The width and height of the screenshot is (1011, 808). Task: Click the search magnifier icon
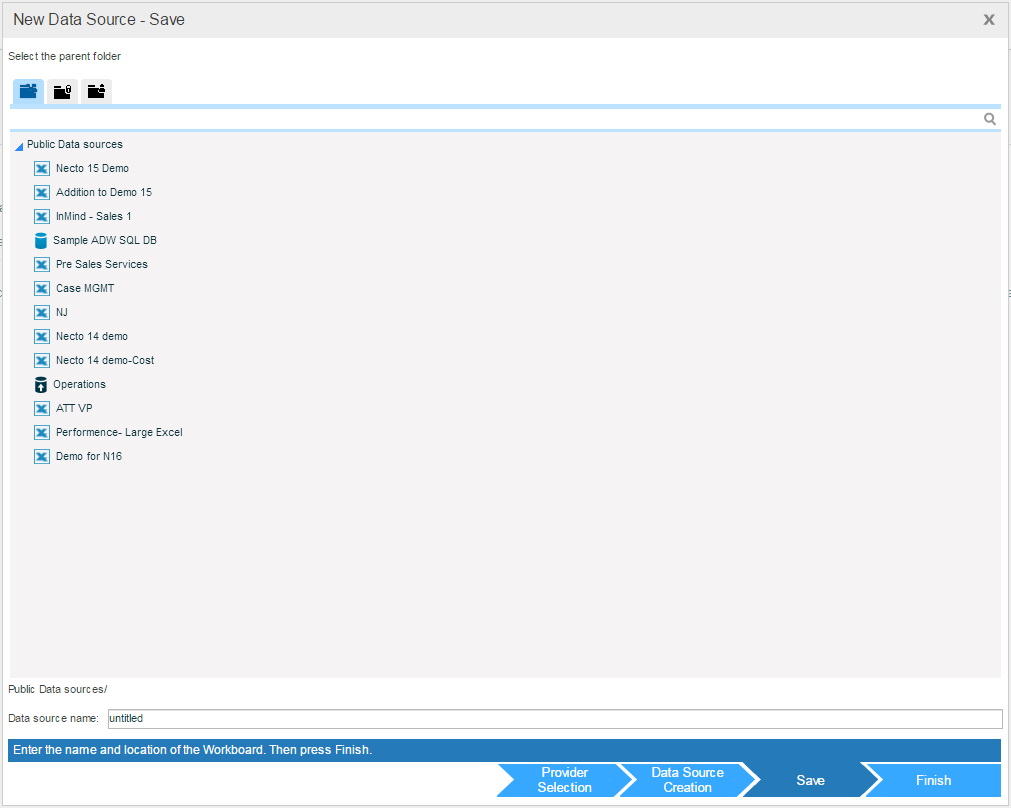click(x=989, y=119)
